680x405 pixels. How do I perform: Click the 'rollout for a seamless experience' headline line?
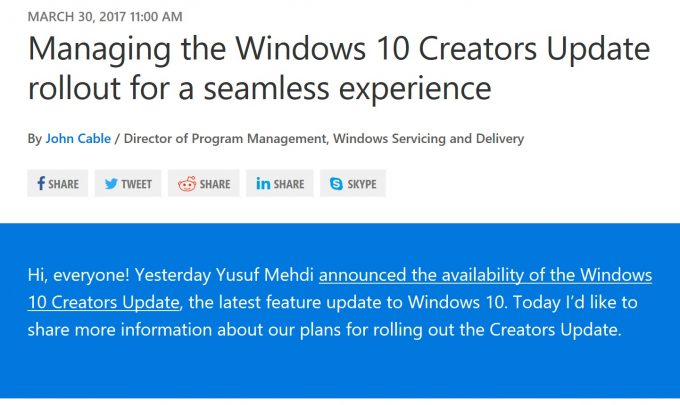[260, 88]
